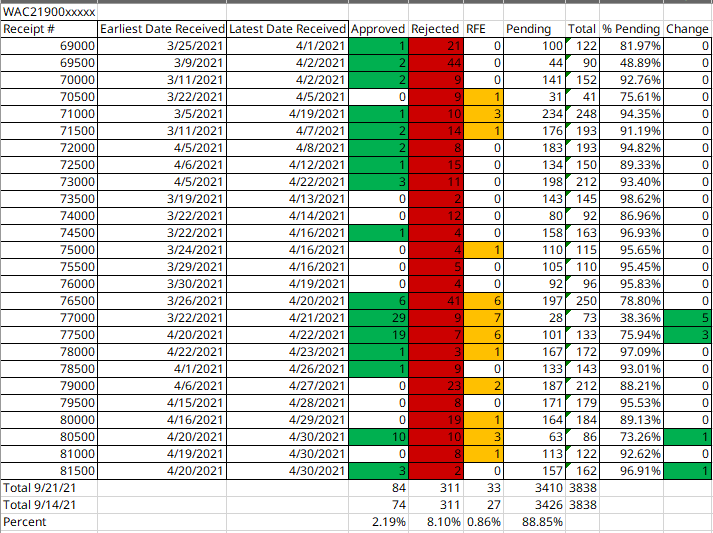Select red Rejected cell showing 44
Screen dimensions: 713x533
(x=436, y=63)
